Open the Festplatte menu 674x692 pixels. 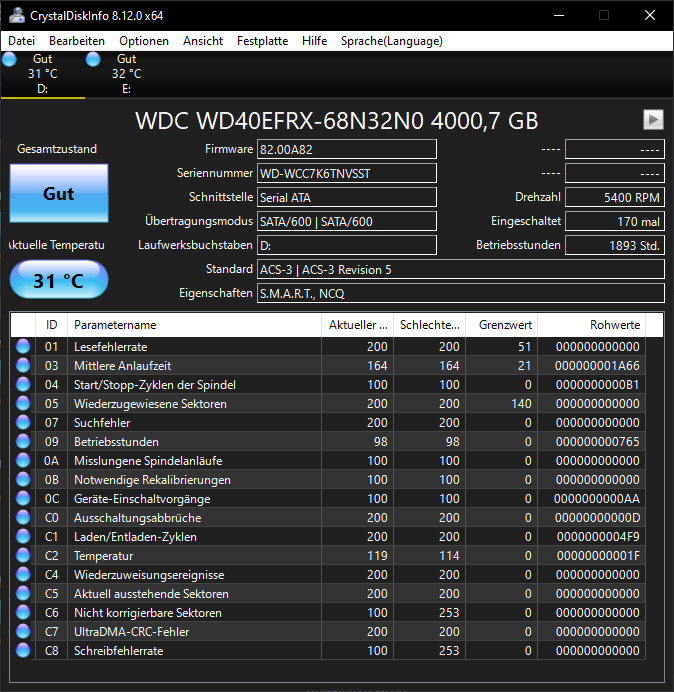pyautogui.click(x=262, y=41)
